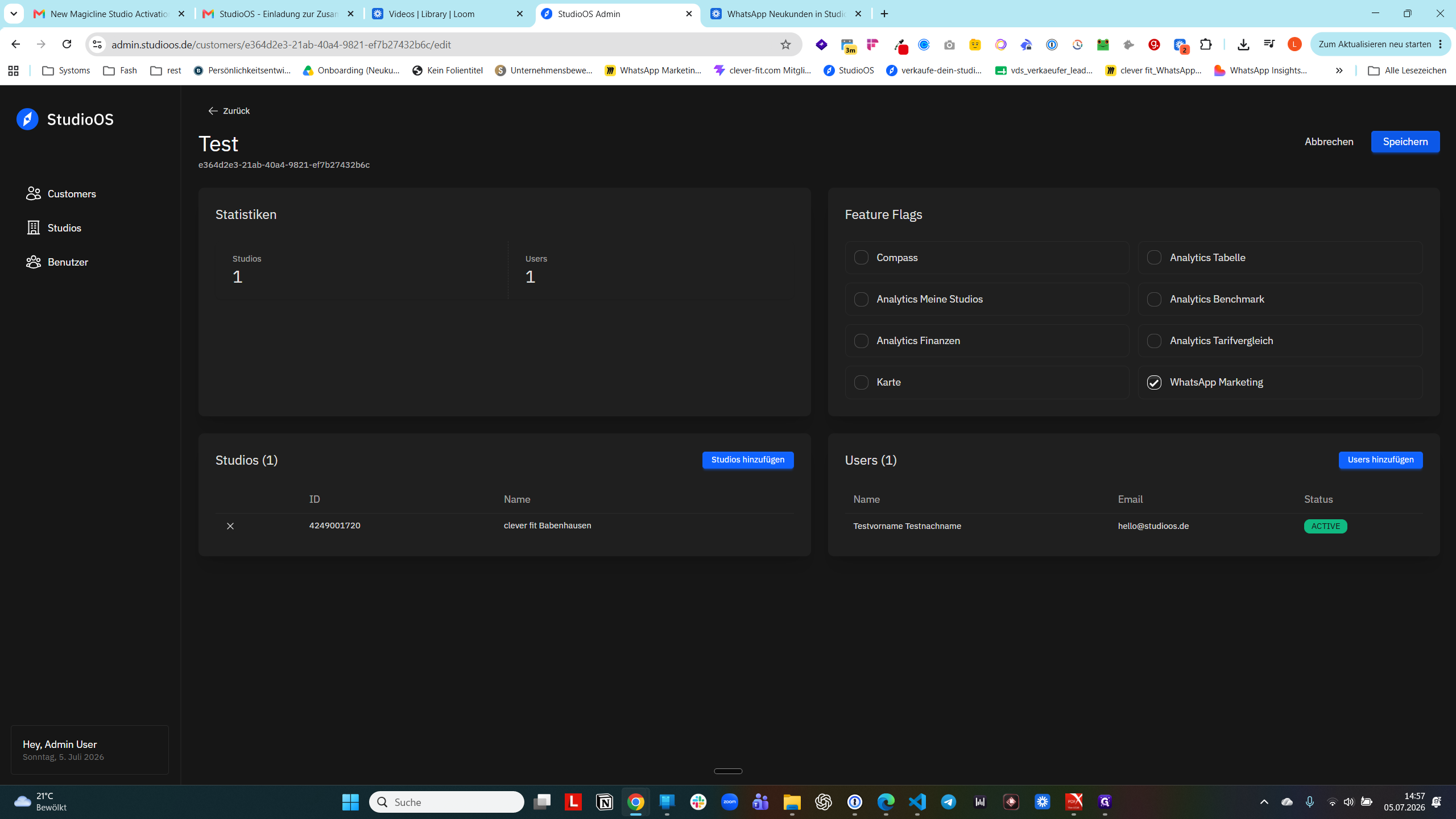1456x819 pixels.
Task: Open the Chrome apps grid shortcut
Action: (13, 71)
